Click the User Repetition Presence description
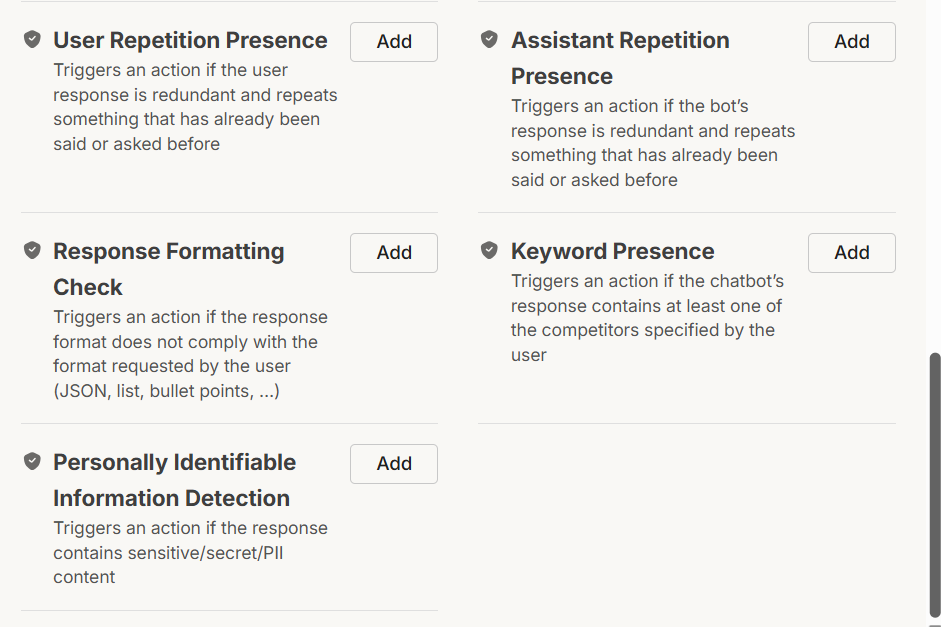This screenshot has width=941, height=627. click(195, 107)
